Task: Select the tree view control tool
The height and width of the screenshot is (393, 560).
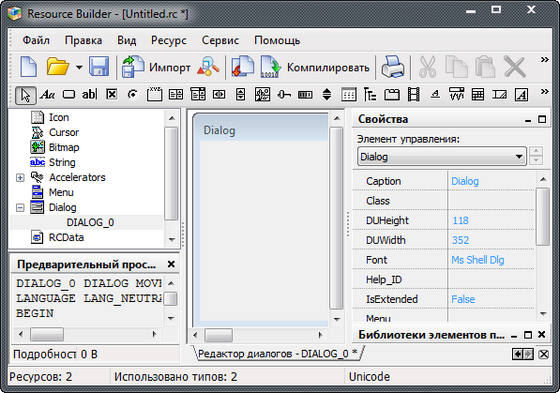Action: tap(370, 95)
